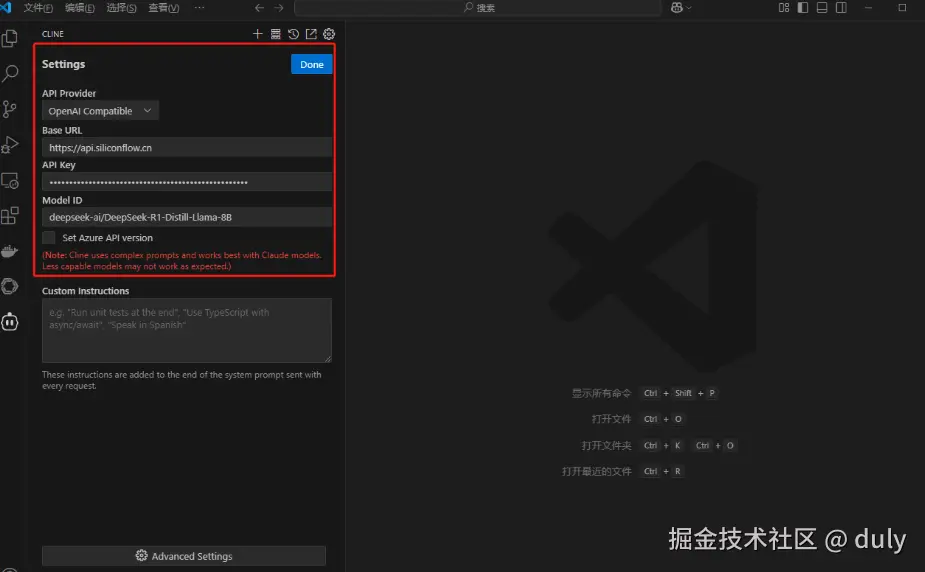Image resolution: width=925 pixels, height=572 pixels.
Task: Open the Explorer view in activity bar
Action: tap(10, 38)
